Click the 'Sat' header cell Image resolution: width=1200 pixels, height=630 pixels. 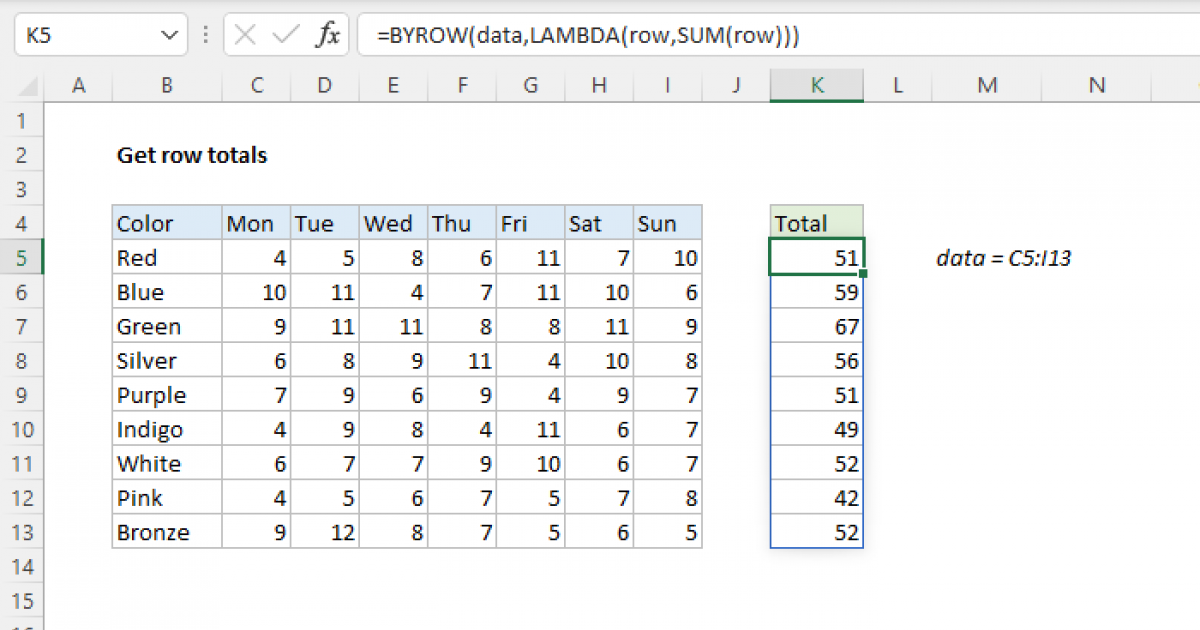[598, 224]
